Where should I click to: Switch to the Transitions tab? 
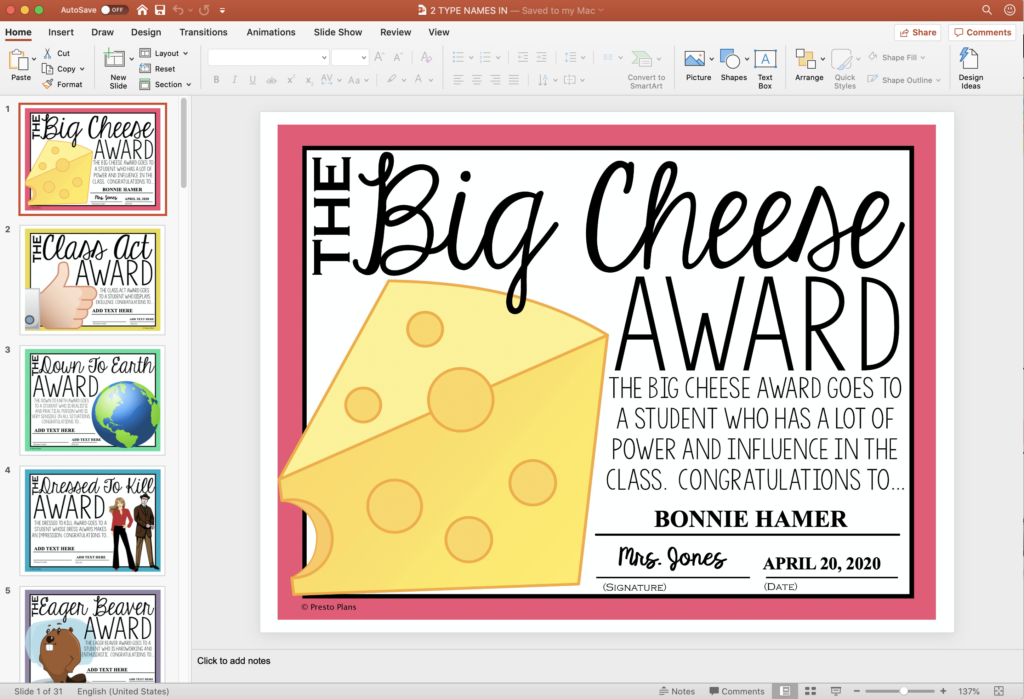click(x=203, y=32)
